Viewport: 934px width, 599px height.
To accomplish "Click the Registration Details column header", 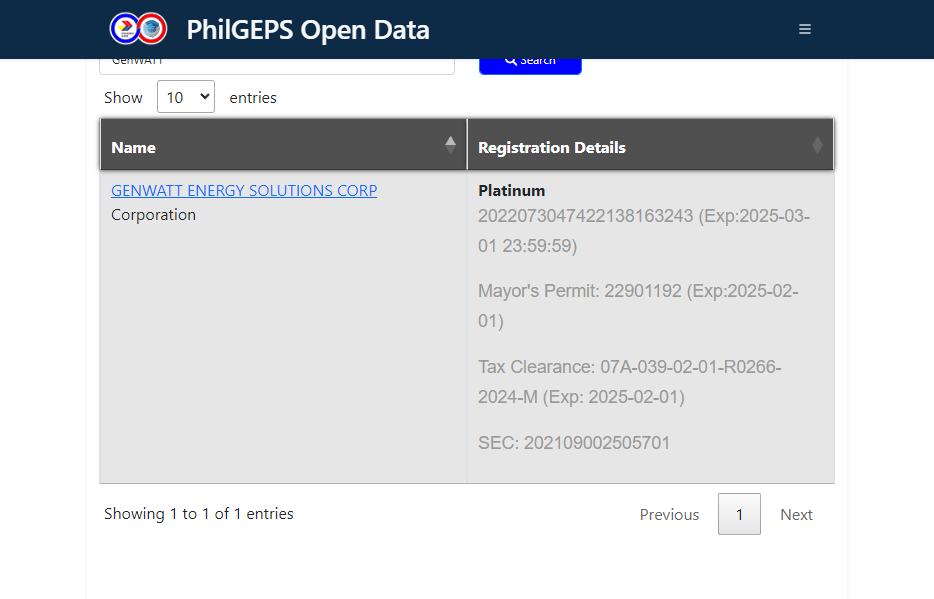I will point(552,148).
